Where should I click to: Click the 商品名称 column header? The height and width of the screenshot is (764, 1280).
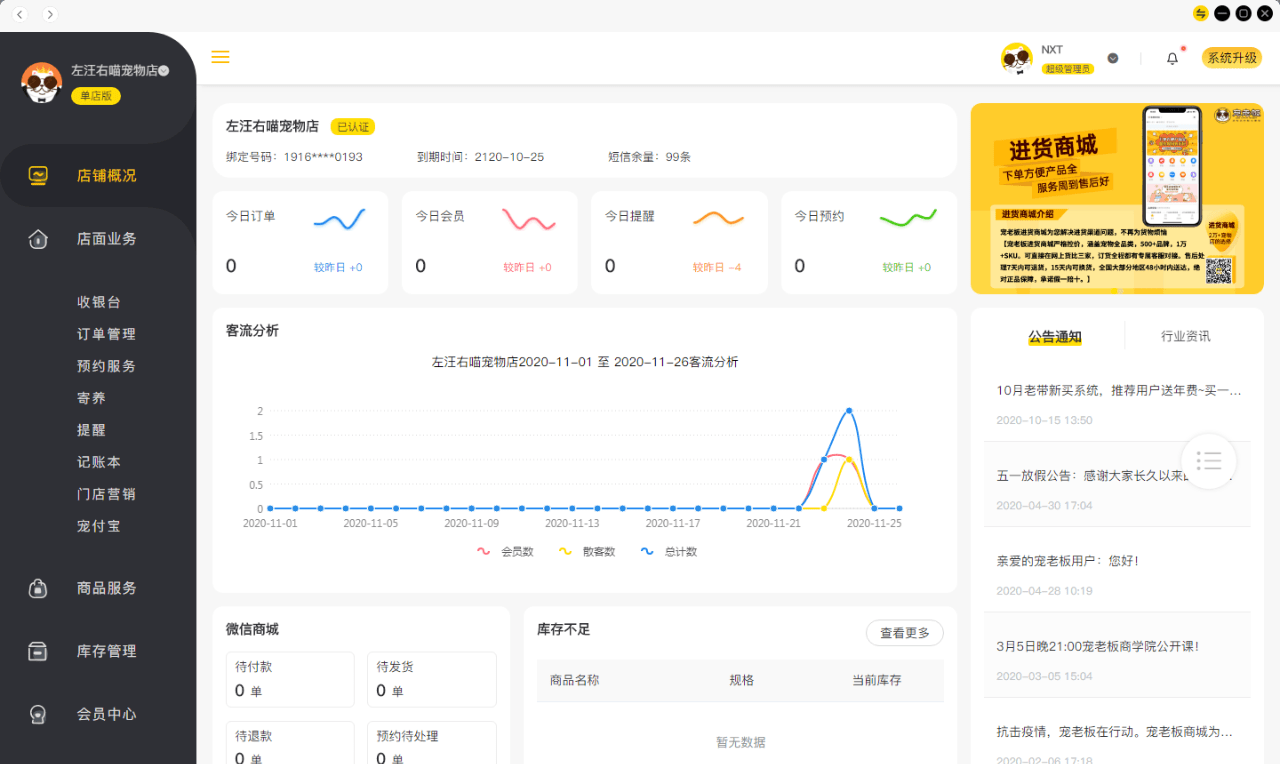point(575,680)
